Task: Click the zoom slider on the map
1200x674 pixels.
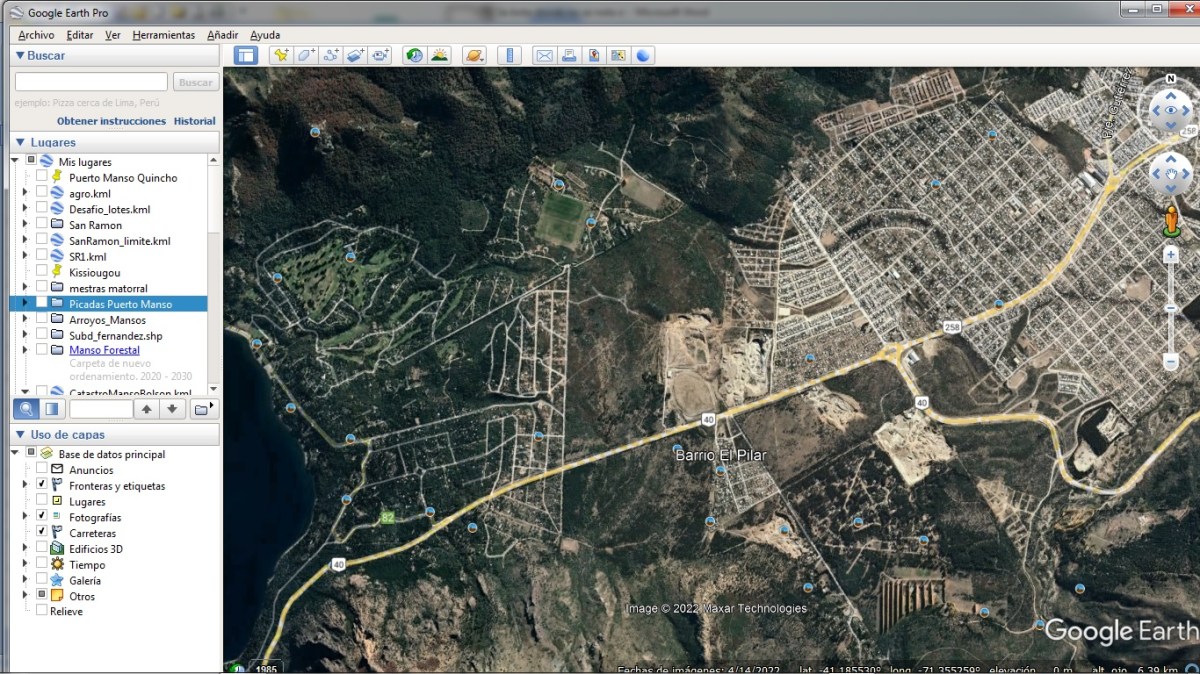Action: pyautogui.click(x=1170, y=308)
